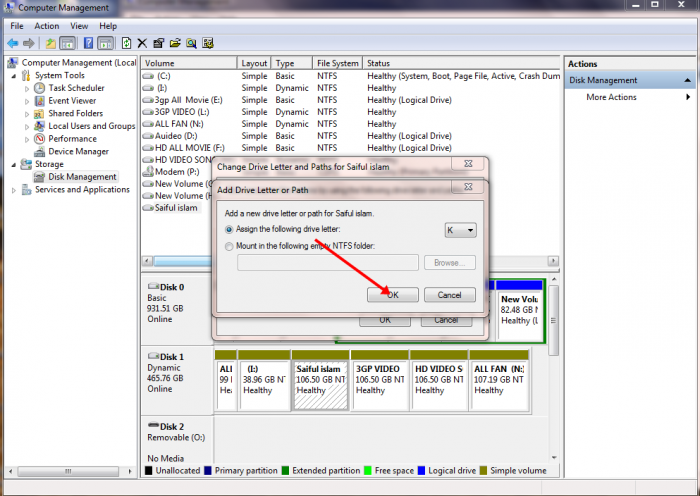Collapse the Storage tree node
Screen dimensions: 700x496
(14, 165)
